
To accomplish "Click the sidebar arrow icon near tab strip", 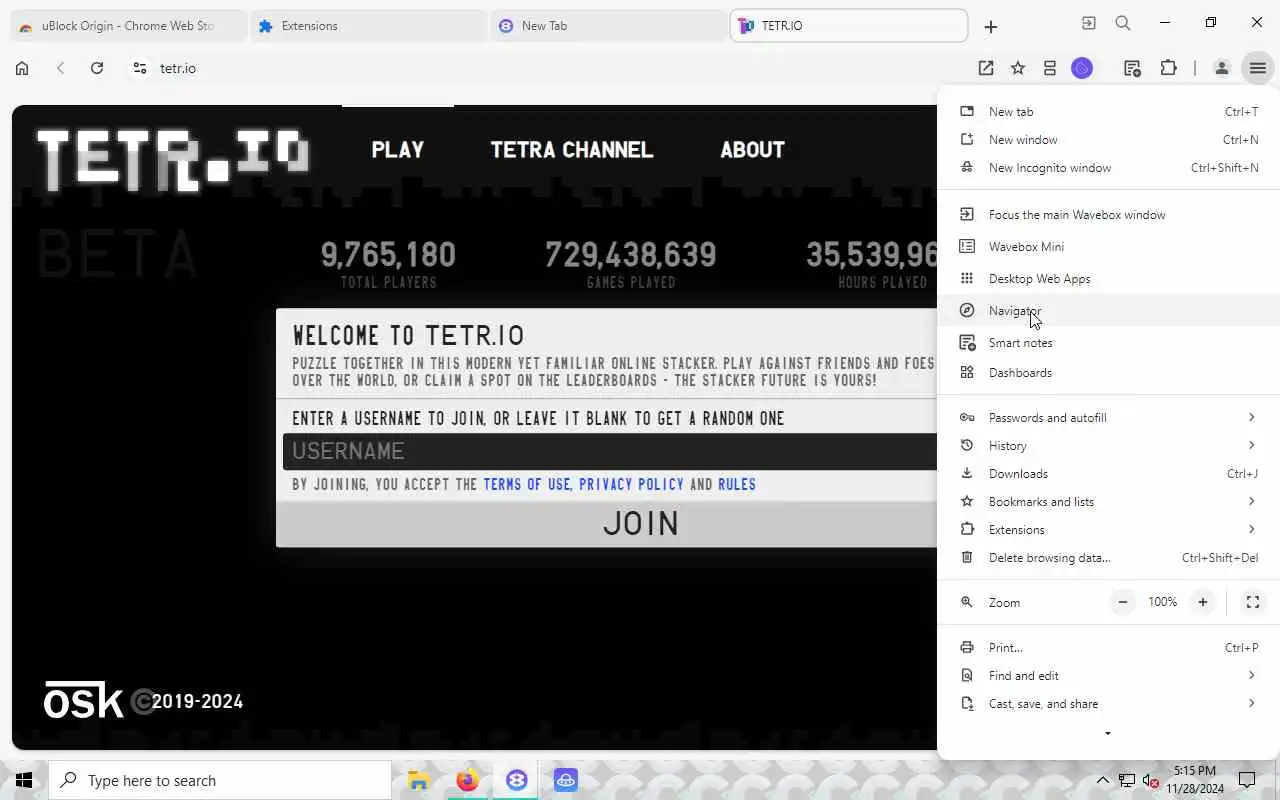I will [1089, 23].
